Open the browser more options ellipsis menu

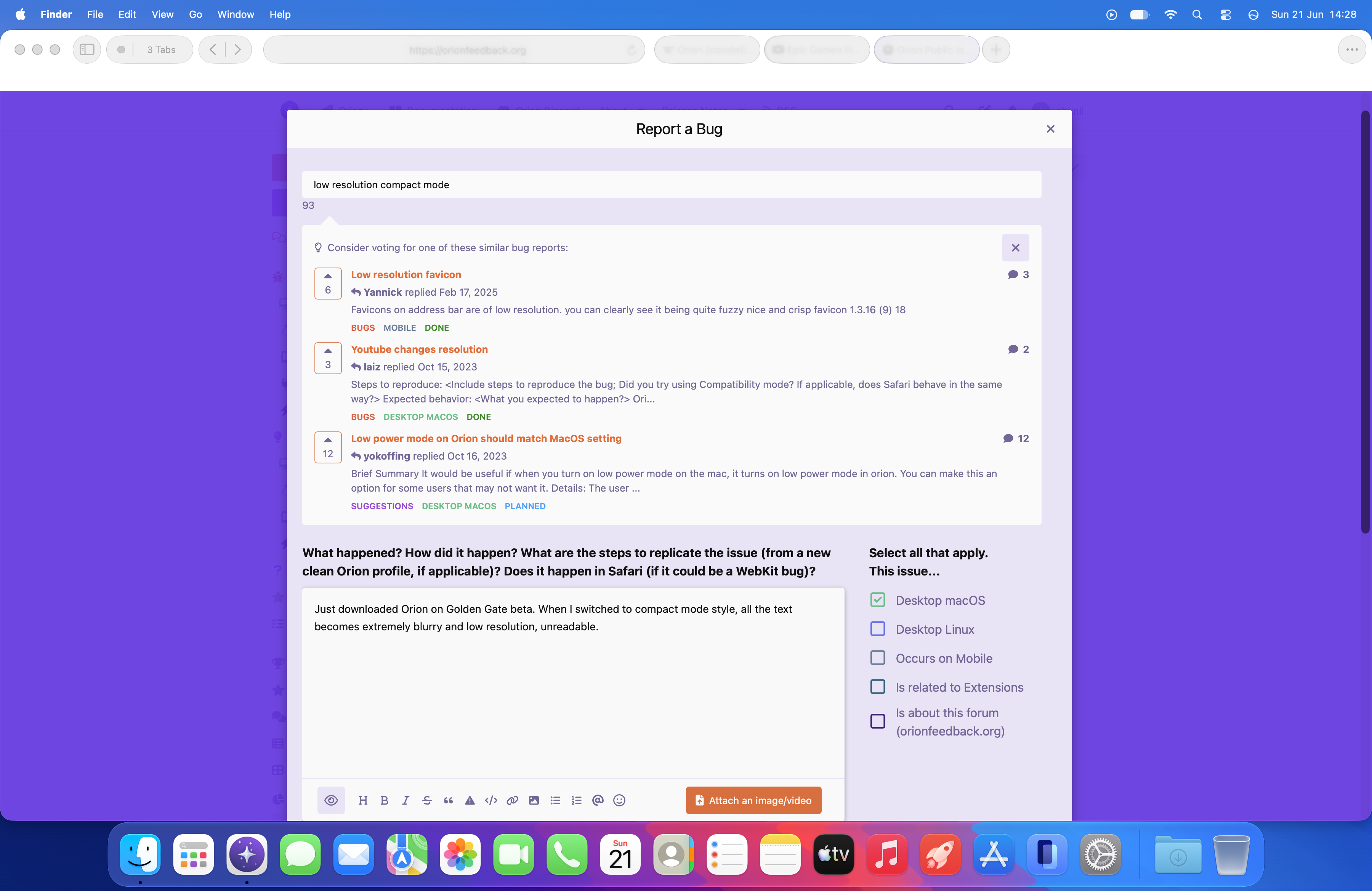(1351, 50)
